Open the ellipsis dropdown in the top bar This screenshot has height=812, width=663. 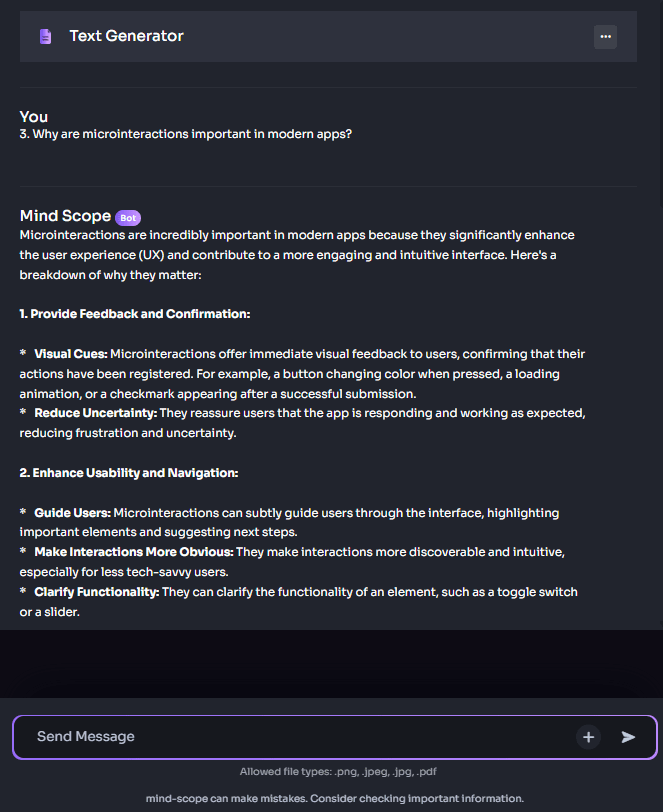(x=605, y=36)
